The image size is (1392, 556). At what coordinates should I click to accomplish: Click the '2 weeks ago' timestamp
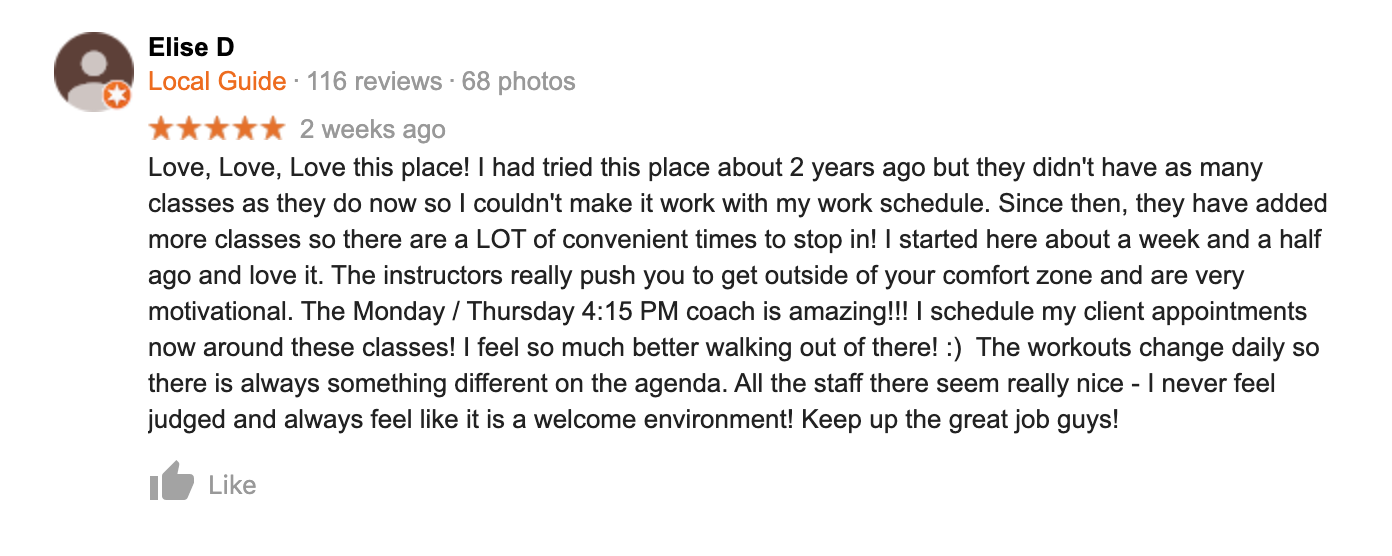(373, 130)
